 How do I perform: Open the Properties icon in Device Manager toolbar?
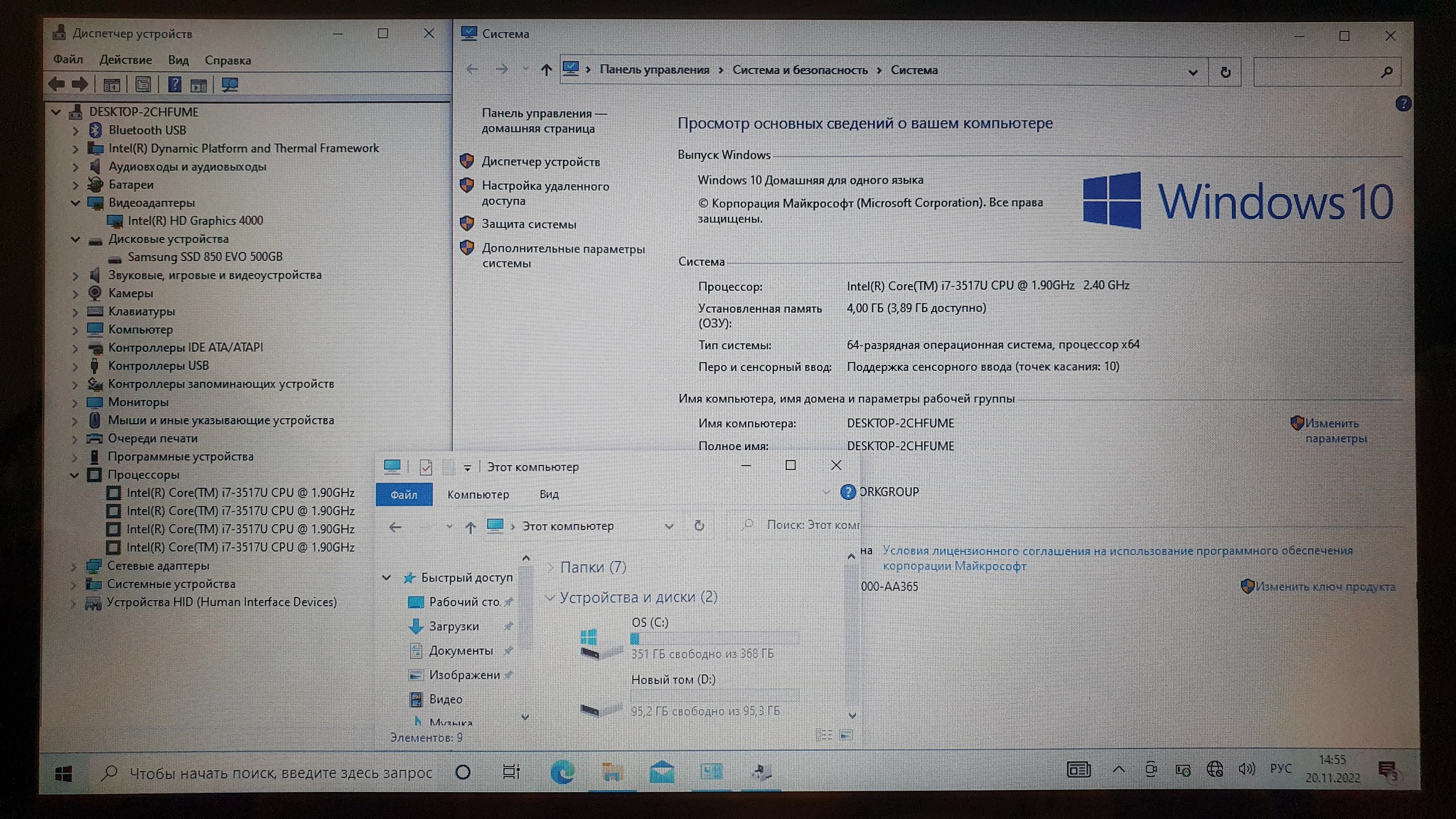click(x=143, y=85)
